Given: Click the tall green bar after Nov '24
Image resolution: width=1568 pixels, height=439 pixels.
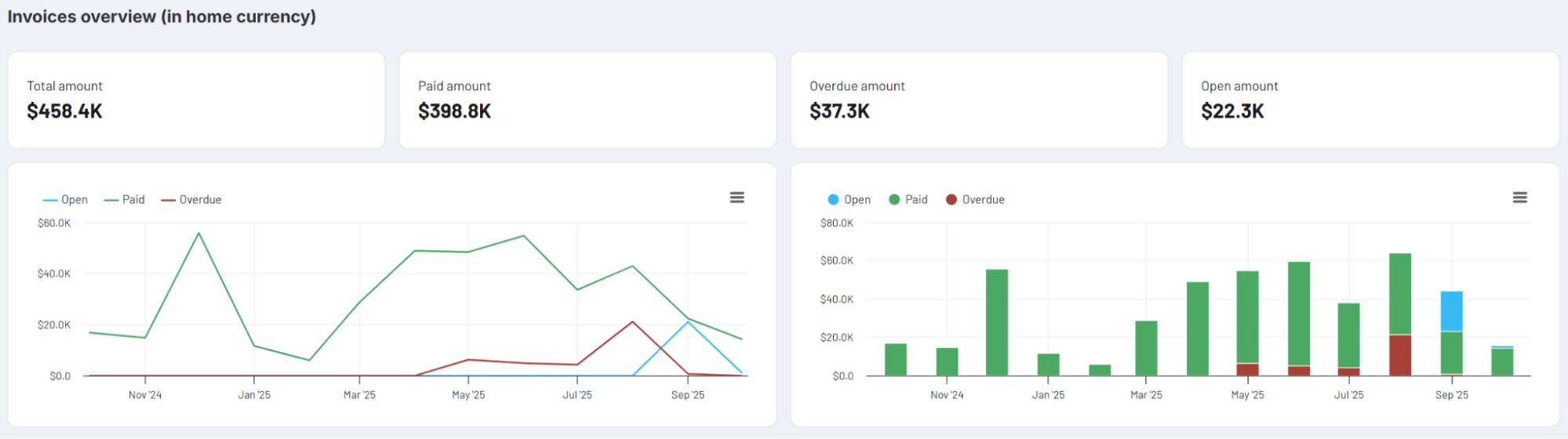Looking at the screenshot, I should click(x=997, y=323).
